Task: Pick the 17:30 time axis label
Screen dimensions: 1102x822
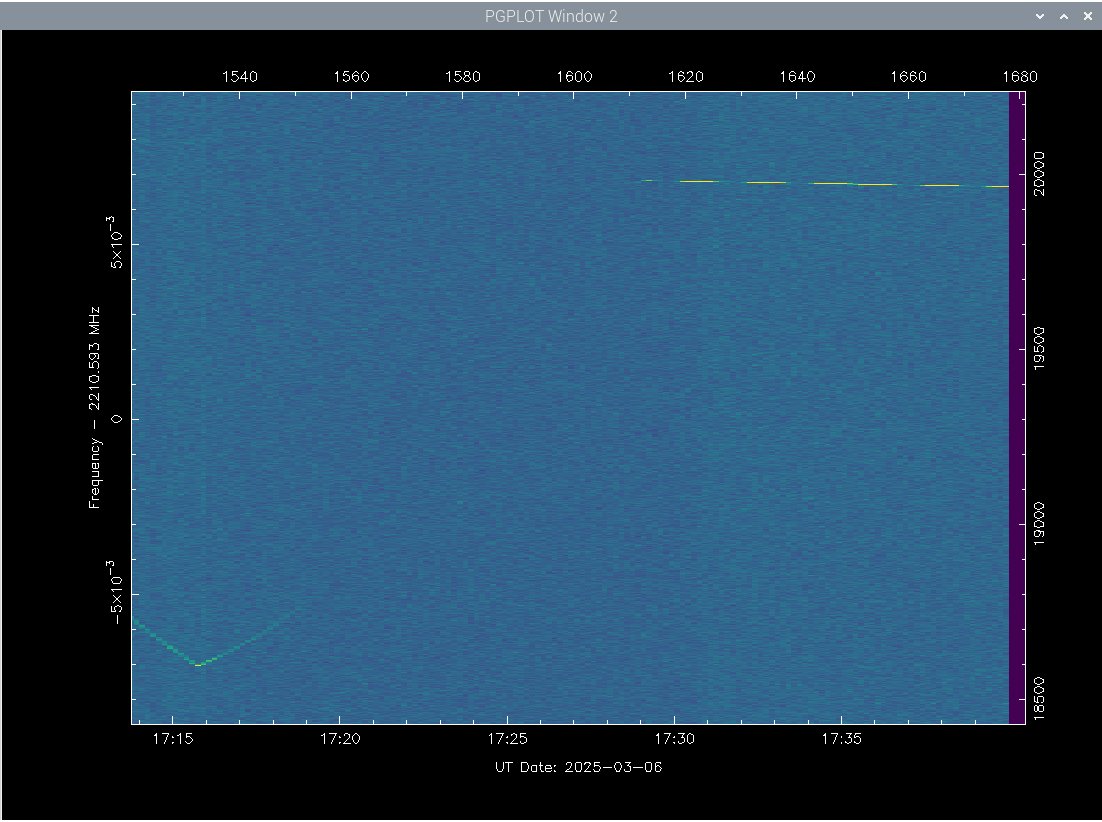Action: tap(674, 740)
